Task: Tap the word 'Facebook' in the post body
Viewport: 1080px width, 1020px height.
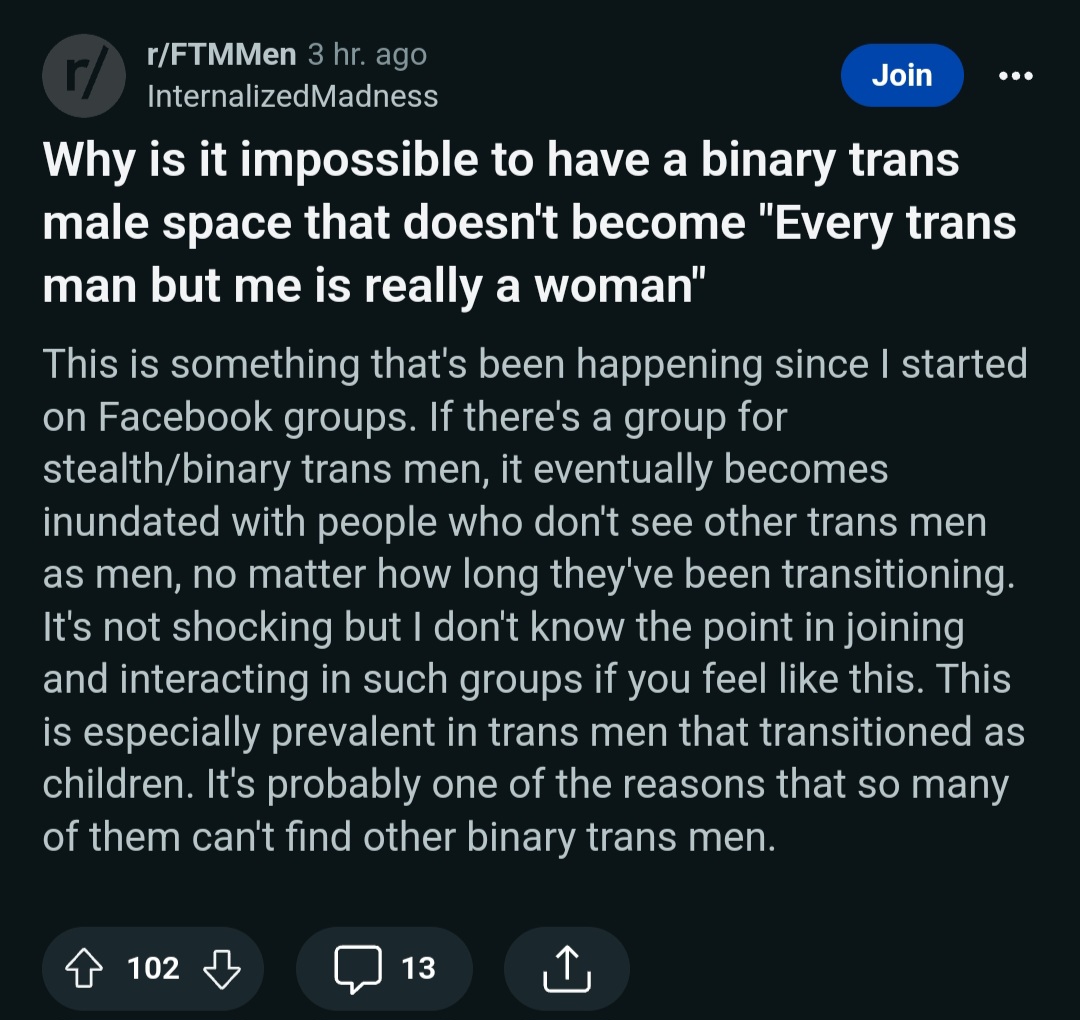Action: (185, 417)
